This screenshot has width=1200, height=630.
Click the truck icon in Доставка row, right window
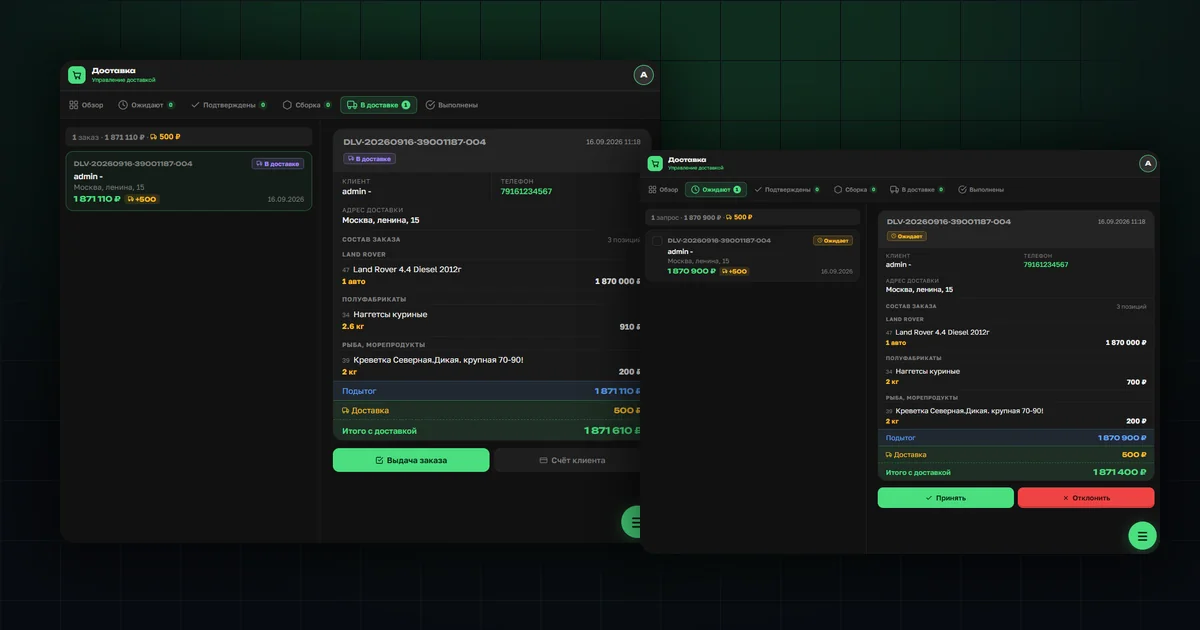point(889,455)
